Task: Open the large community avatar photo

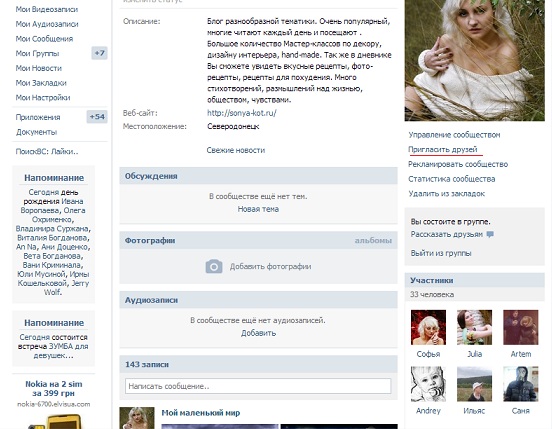Action: click(475, 60)
